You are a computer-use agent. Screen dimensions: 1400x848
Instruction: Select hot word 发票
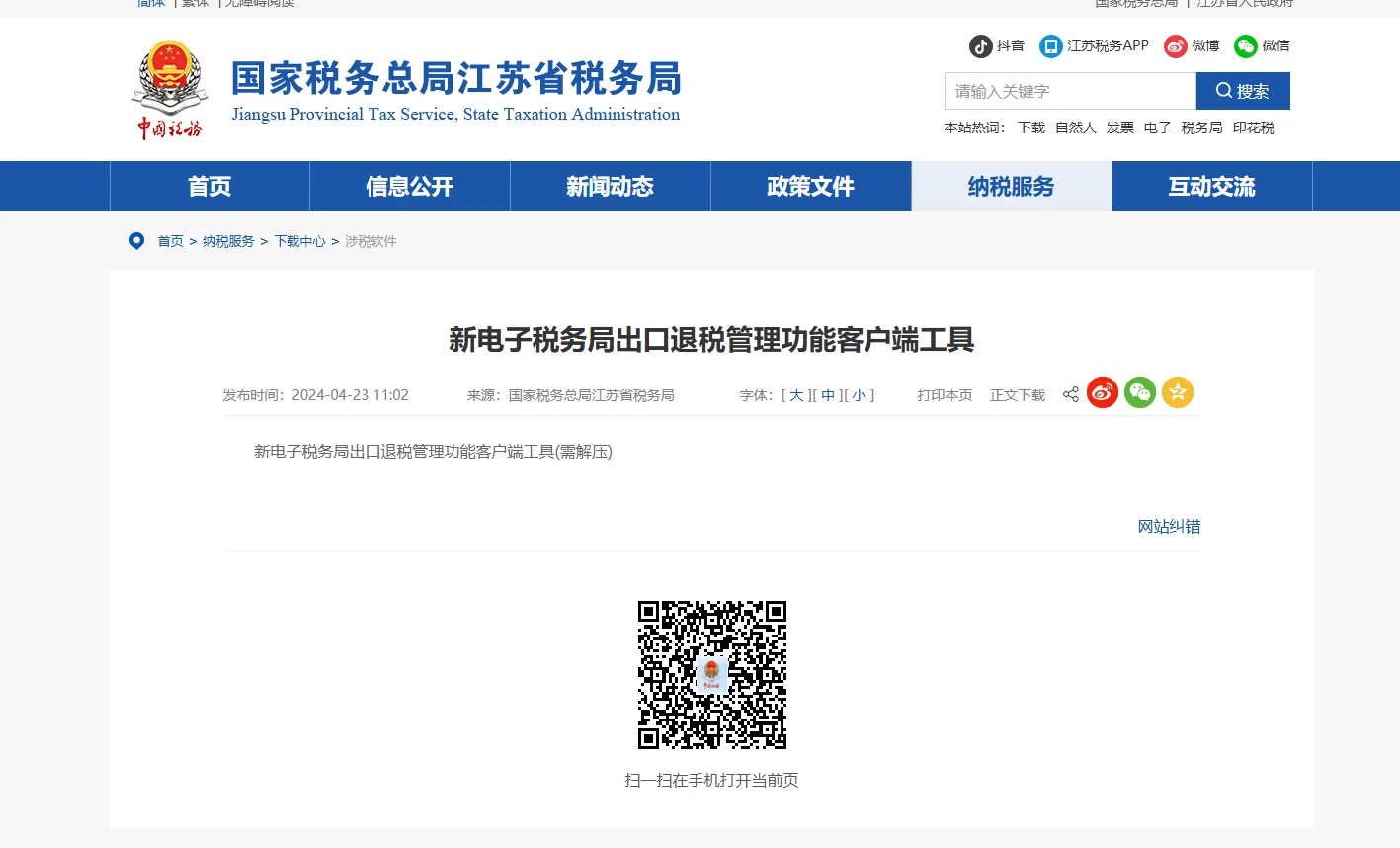pyautogui.click(x=1120, y=127)
